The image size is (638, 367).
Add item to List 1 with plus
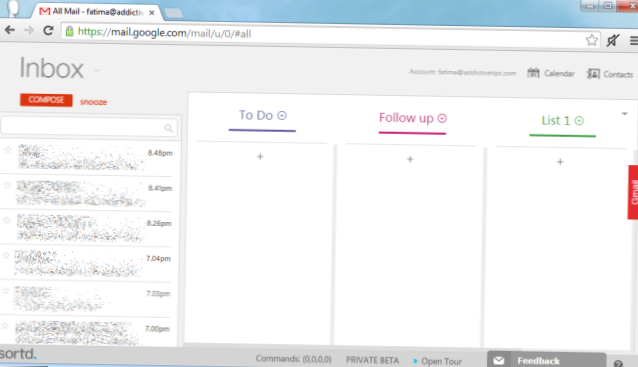(x=560, y=162)
